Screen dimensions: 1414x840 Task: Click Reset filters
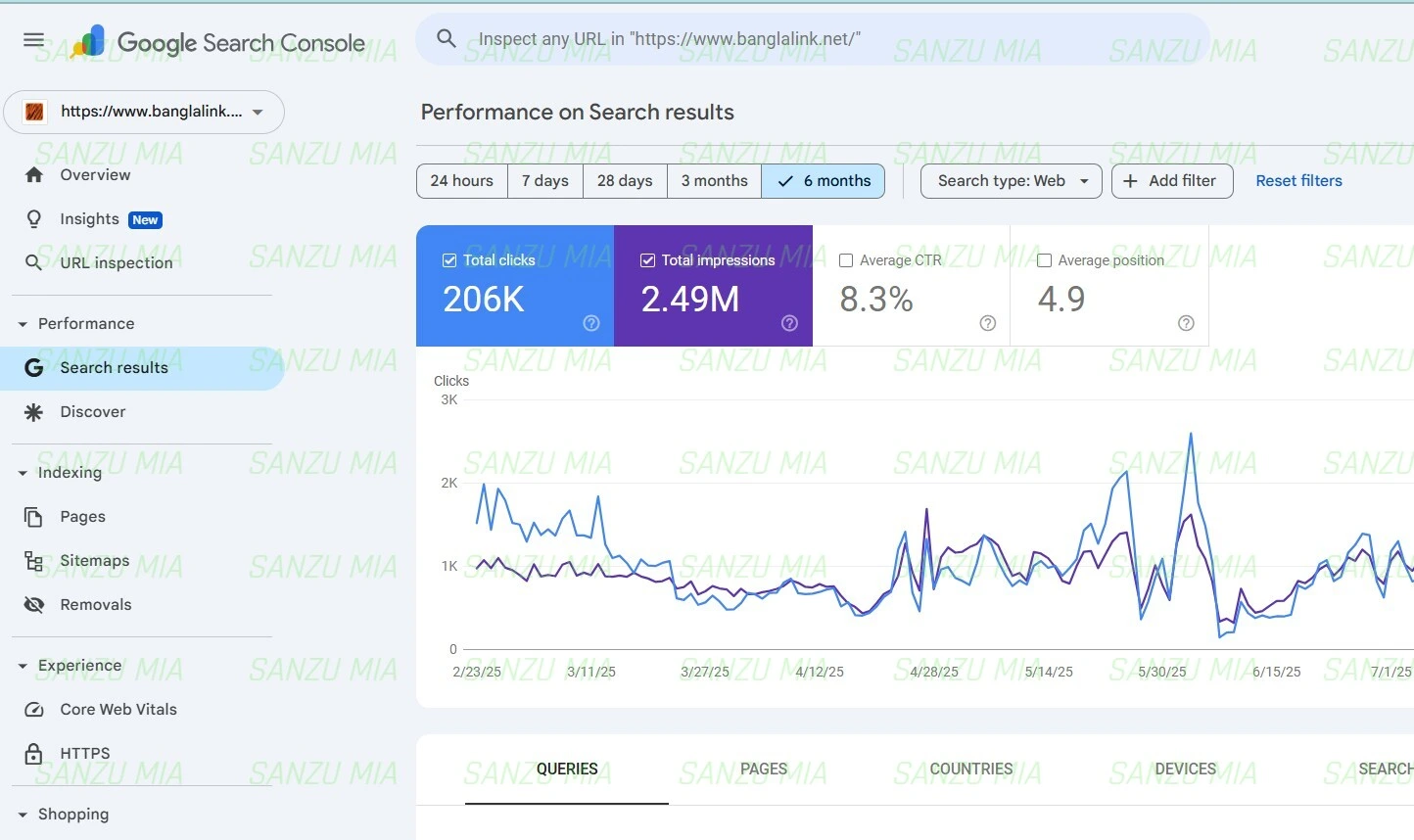(x=1298, y=180)
